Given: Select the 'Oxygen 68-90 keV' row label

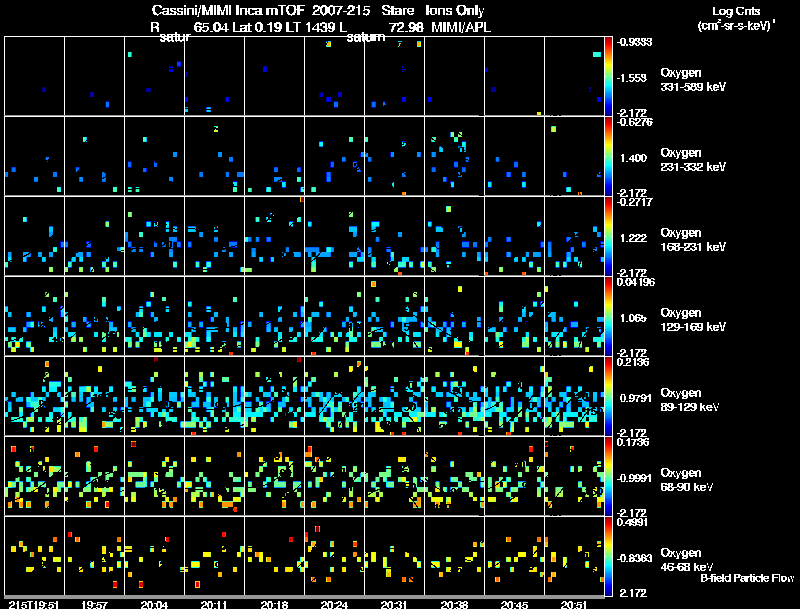Looking at the screenshot, I should (x=687, y=480).
